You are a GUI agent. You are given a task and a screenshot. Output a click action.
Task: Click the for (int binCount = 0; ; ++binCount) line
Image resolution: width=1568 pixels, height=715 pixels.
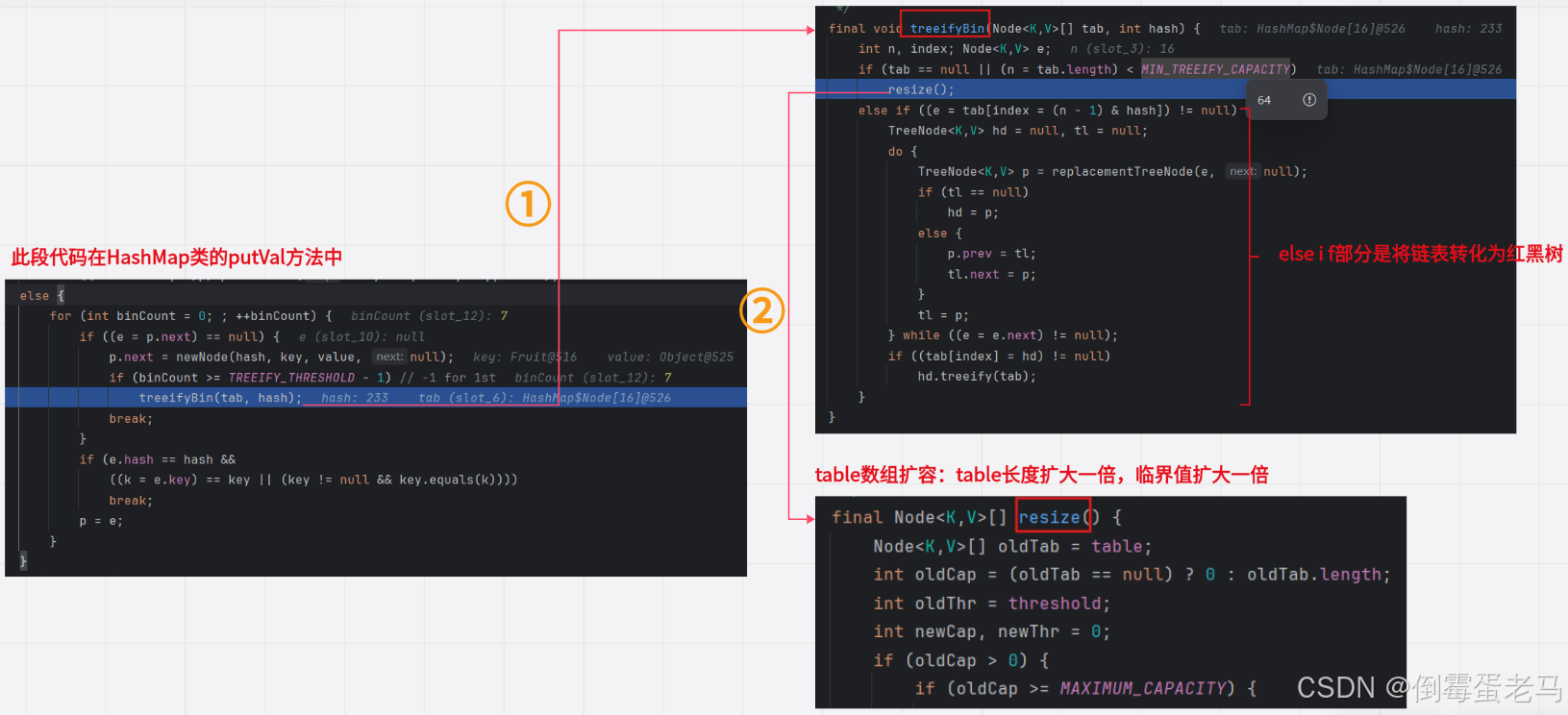point(190,316)
